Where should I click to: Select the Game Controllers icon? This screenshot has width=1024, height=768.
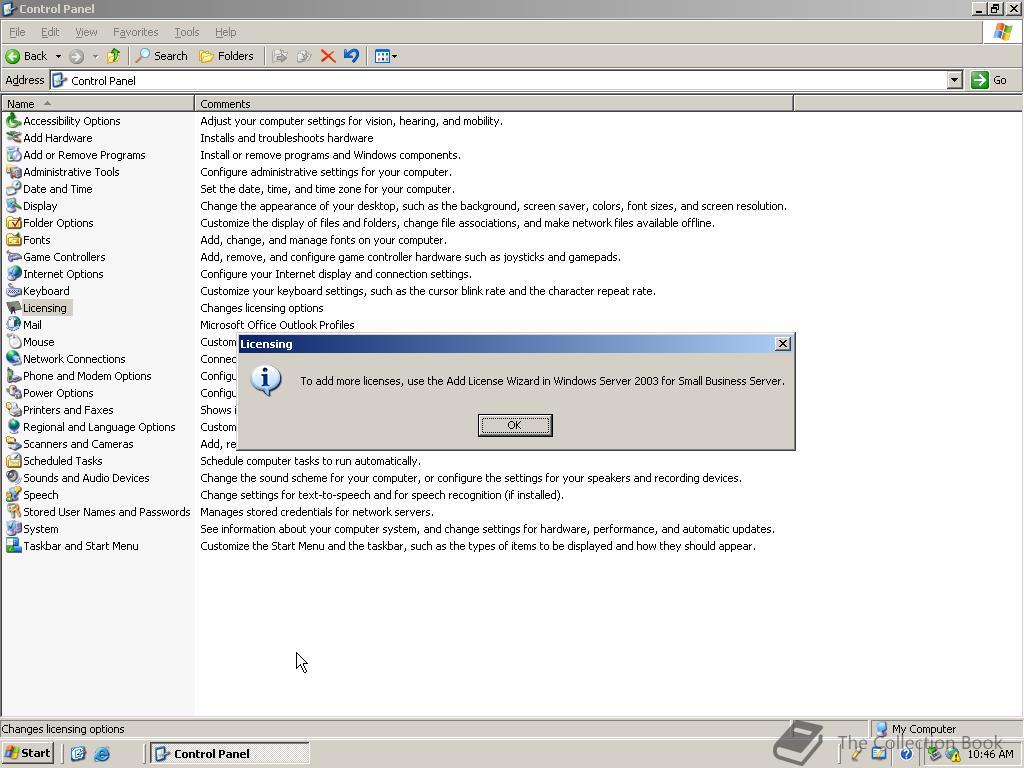pyautogui.click(x=14, y=257)
